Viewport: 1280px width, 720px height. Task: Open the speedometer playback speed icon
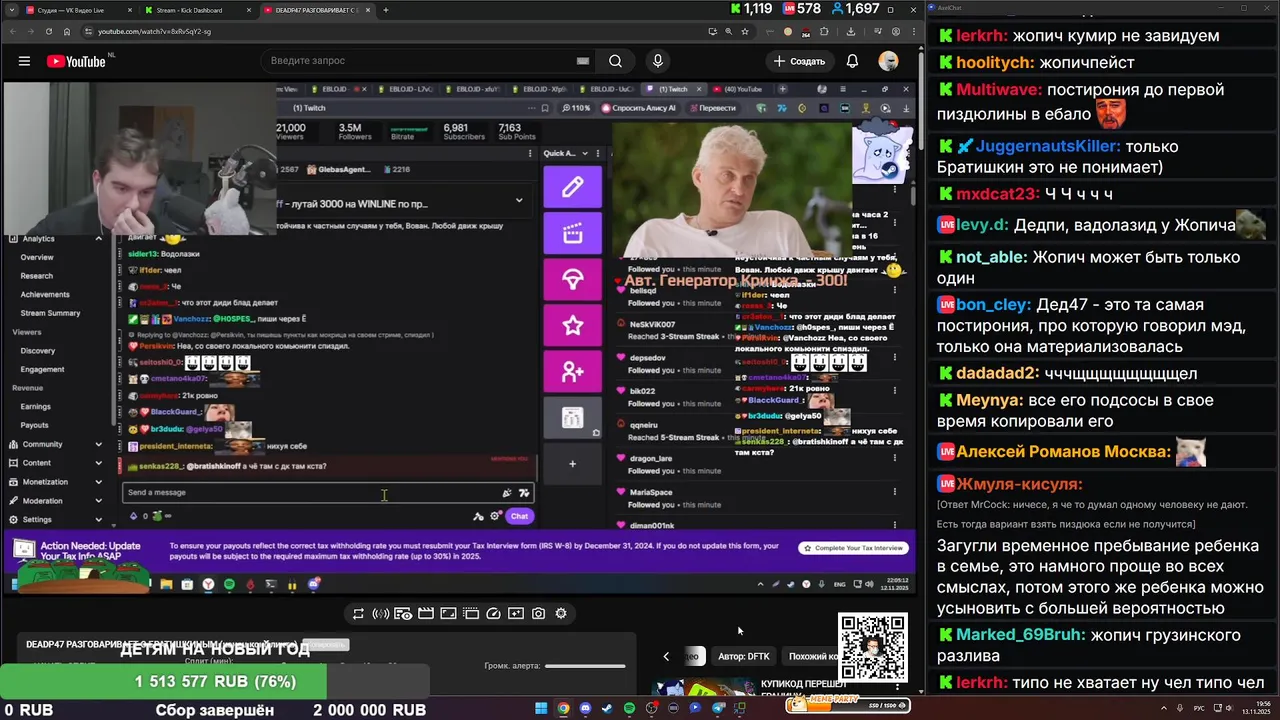click(x=493, y=613)
